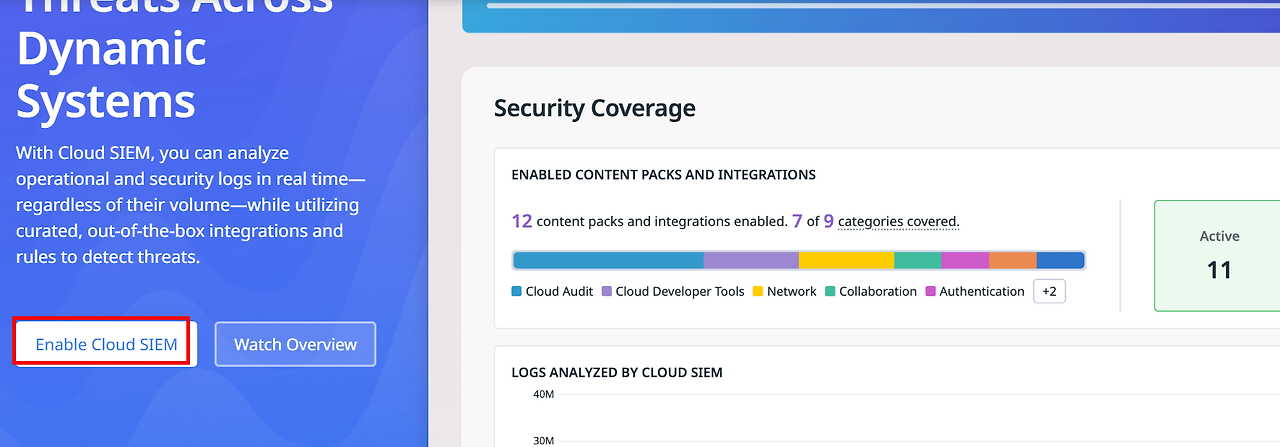The height and width of the screenshot is (447, 1280).
Task: Toggle the Collaboration legend item
Action: (871, 291)
